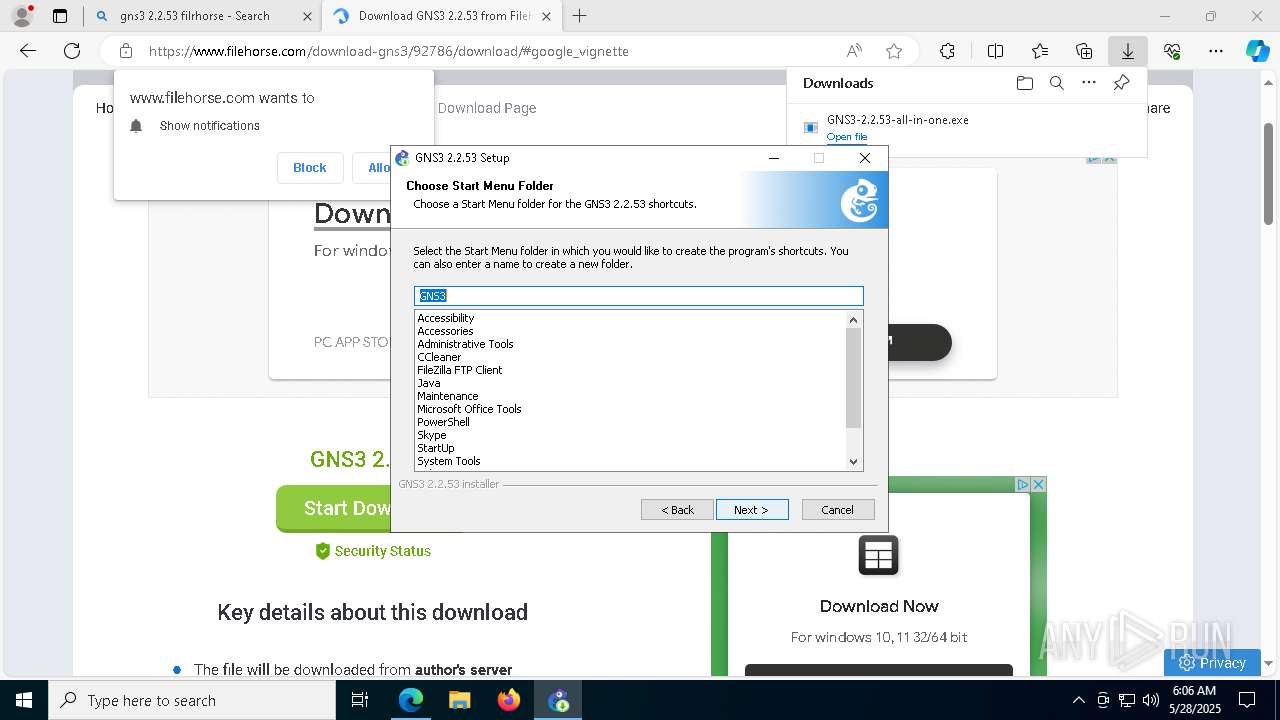This screenshot has height=720, width=1280.
Task: Click the Windows taskbar search box
Action: tap(192, 700)
